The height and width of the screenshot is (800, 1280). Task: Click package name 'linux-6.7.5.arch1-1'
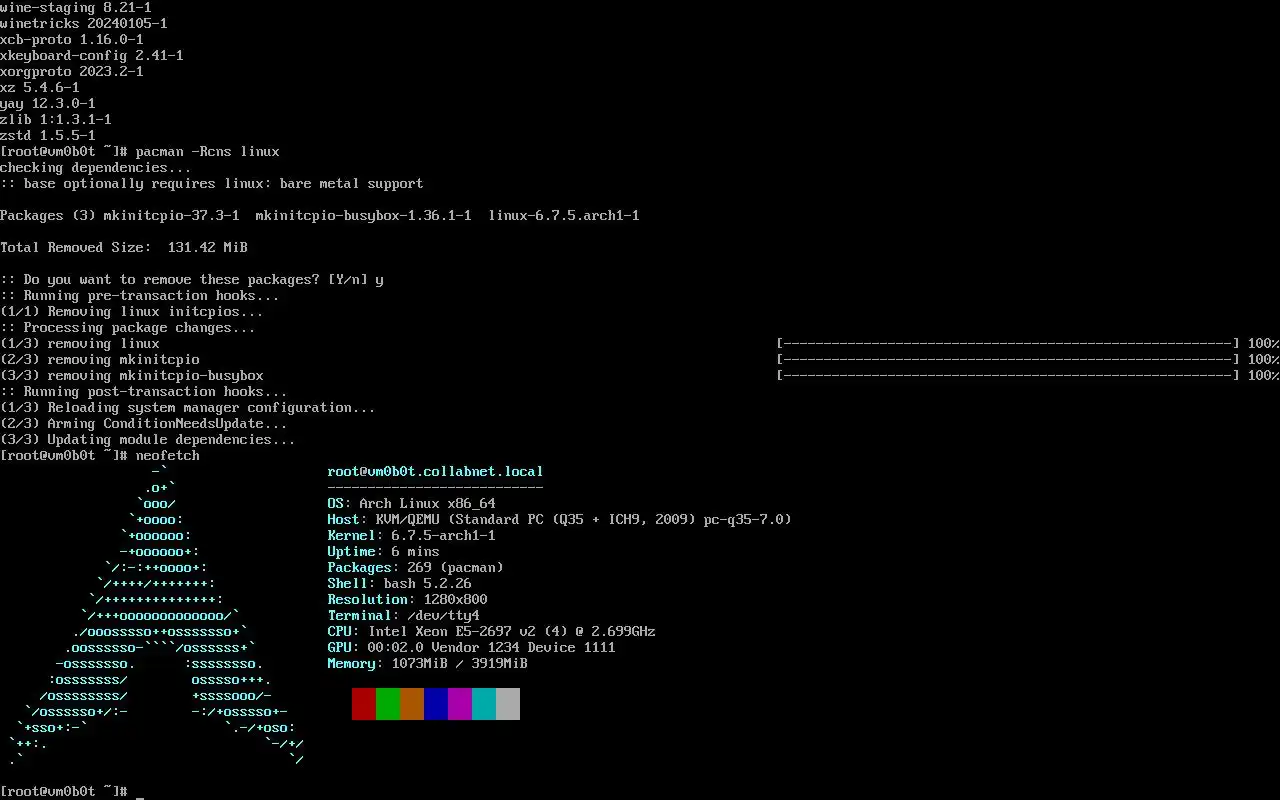[x=564, y=216]
